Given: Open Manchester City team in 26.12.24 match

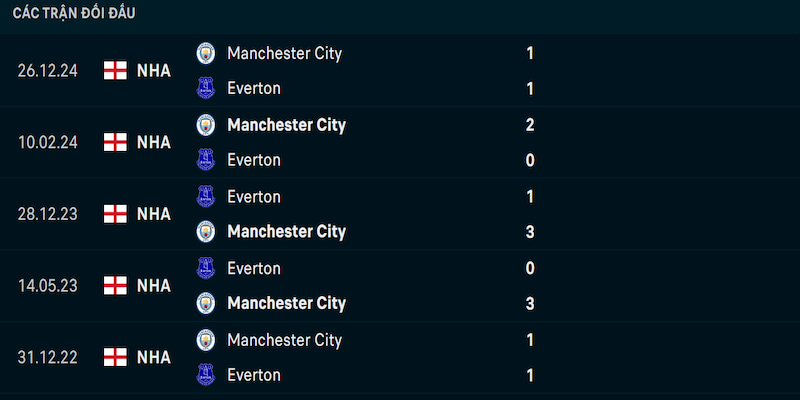Looking at the screenshot, I should coord(284,53).
